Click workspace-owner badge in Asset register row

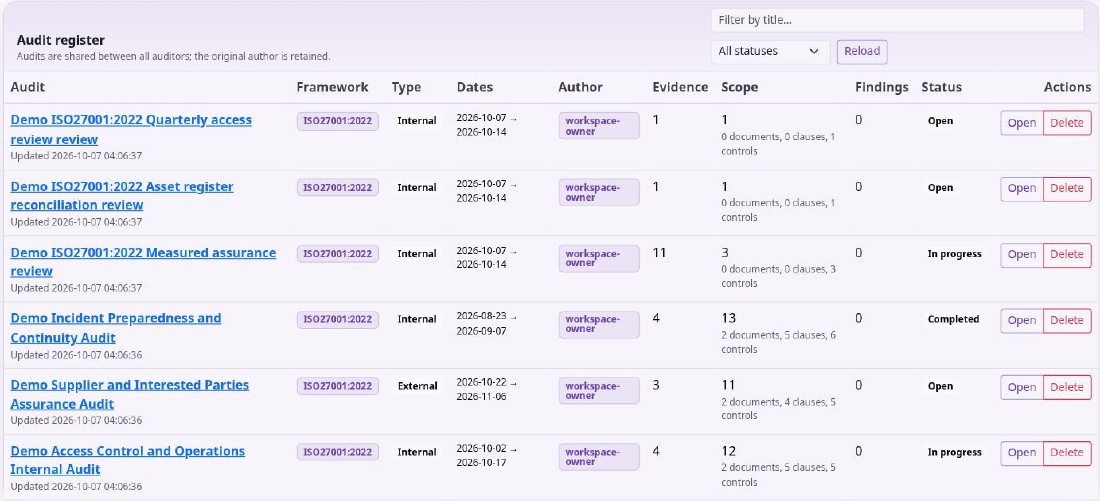click(x=599, y=192)
